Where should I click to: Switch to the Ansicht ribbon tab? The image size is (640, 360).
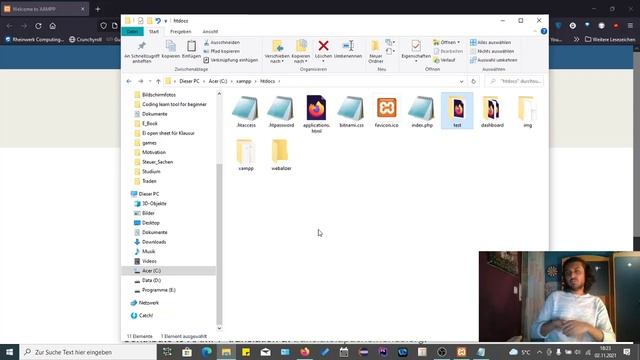coord(210,31)
